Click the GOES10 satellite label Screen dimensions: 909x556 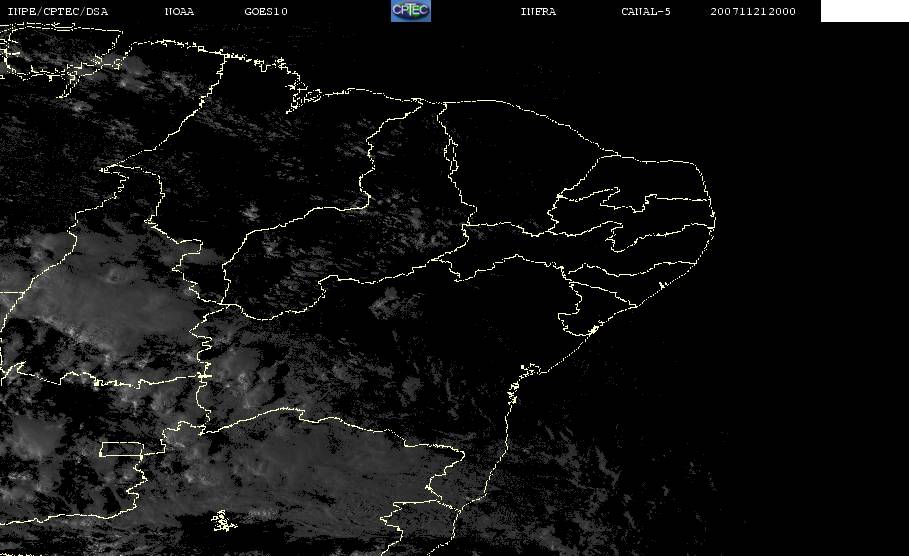point(266,12)
